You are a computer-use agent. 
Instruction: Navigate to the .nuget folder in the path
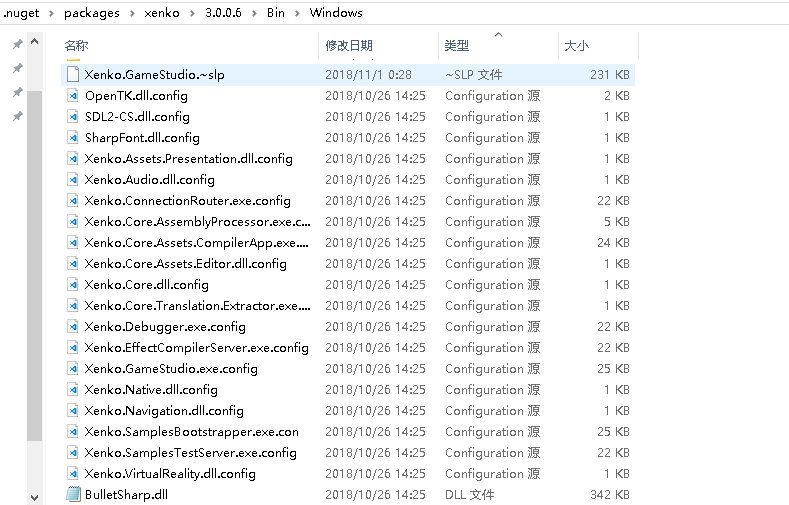[x=21, y=13]
